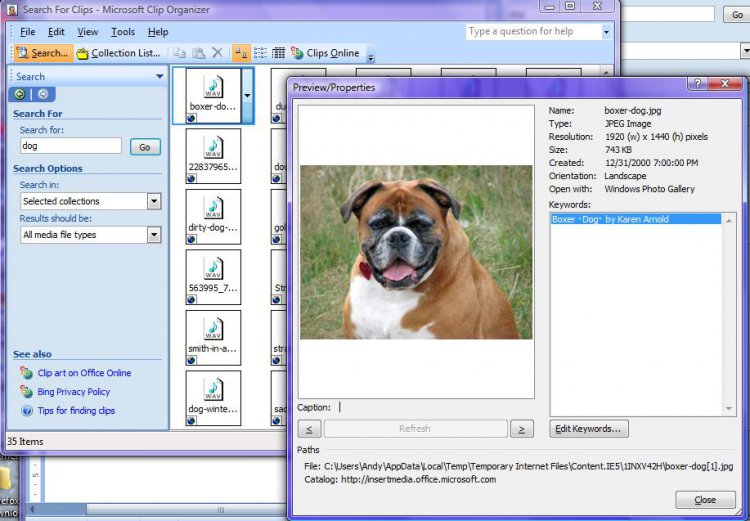The height and width of the screenshot is (521, 750).
Task: Click the globe icon under boxer-do... clip
Action: pos(192,118)
